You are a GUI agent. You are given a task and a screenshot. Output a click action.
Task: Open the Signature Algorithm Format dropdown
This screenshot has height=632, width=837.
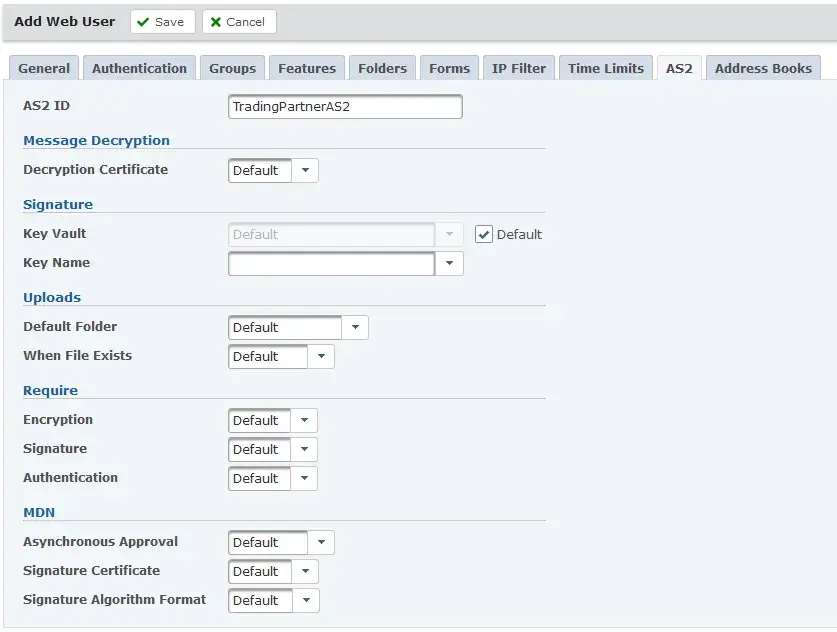(305, 601)
